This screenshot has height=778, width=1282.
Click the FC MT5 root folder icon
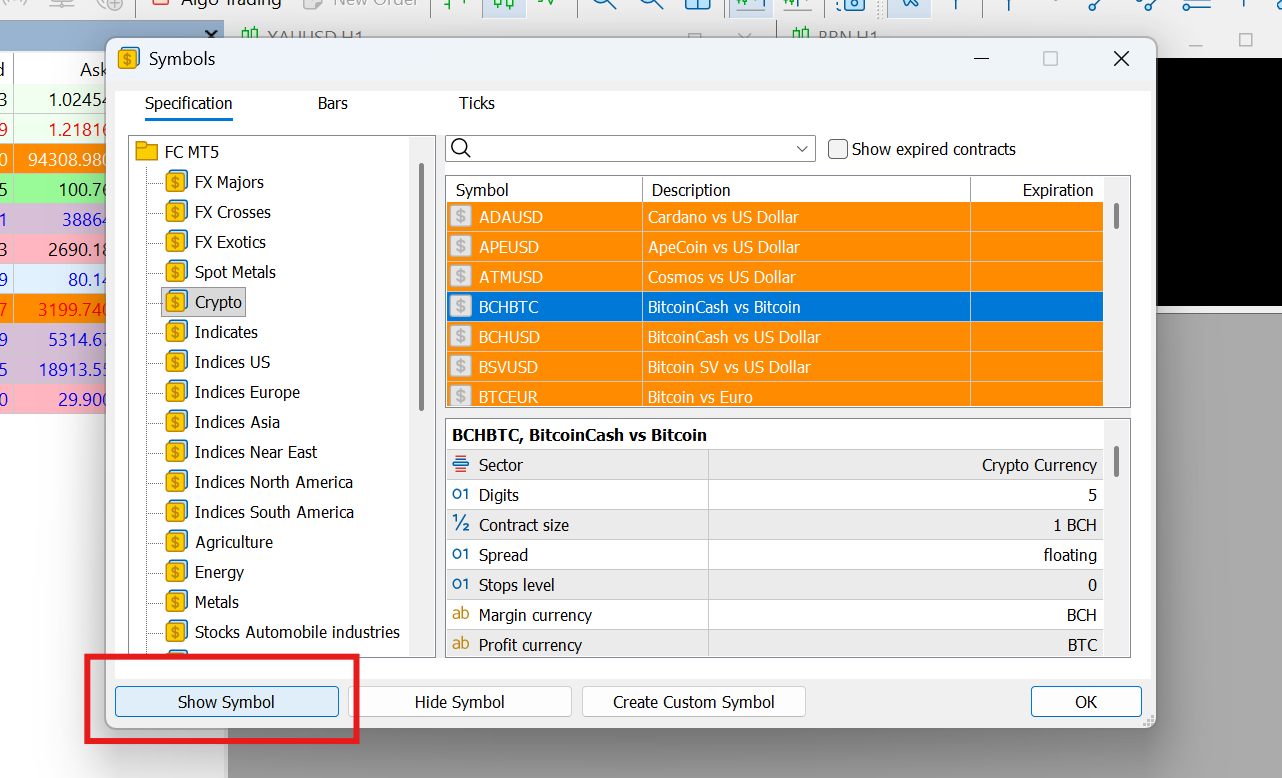[x=147, y=152]
